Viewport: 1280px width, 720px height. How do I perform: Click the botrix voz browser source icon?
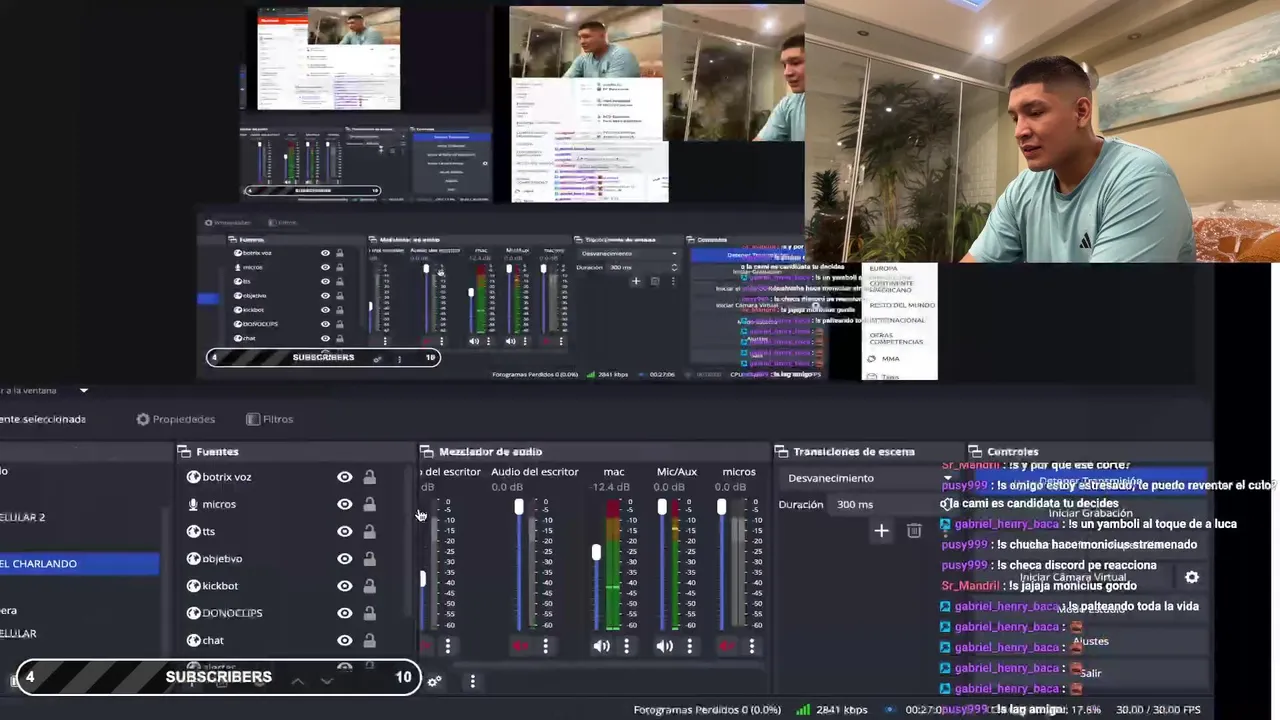pyautogui.click(x=193, y=477)
